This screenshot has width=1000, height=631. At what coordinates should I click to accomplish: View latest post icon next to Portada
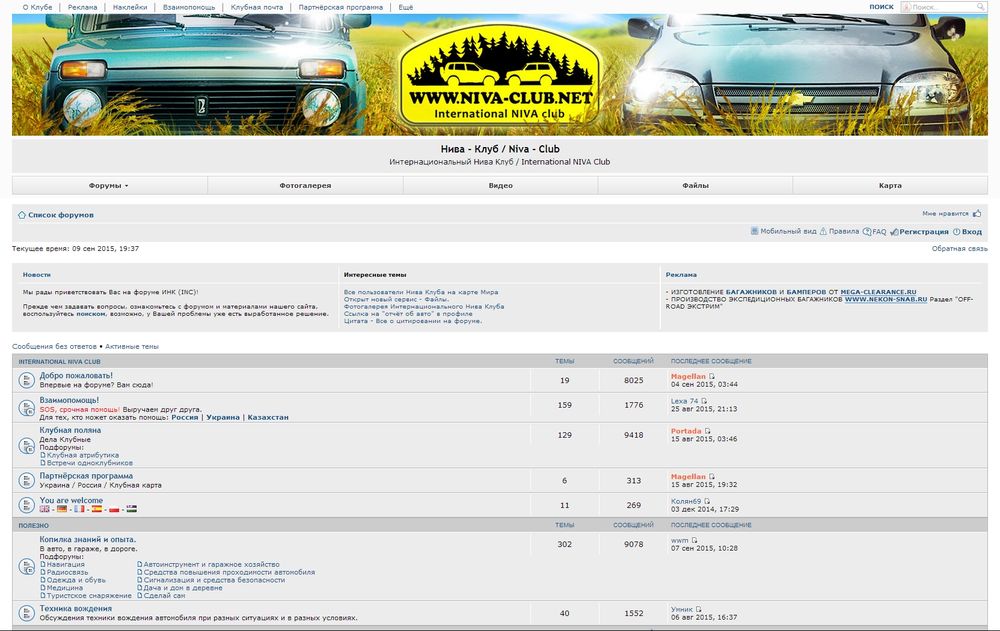click(707, 431)
